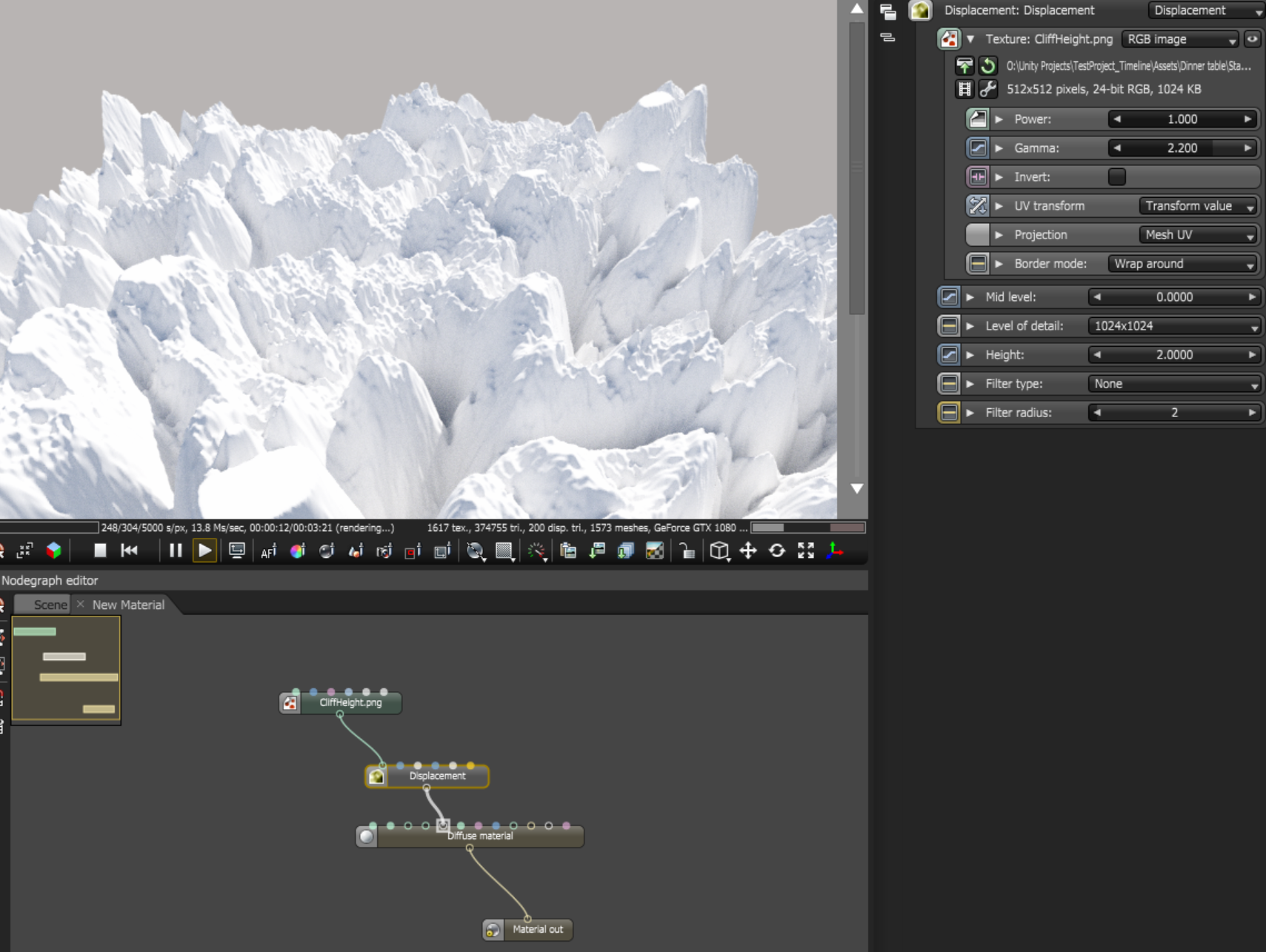1266x952 pixels.
Task: Click the white balance picker color-wheel icon
Action: [298, 551]
